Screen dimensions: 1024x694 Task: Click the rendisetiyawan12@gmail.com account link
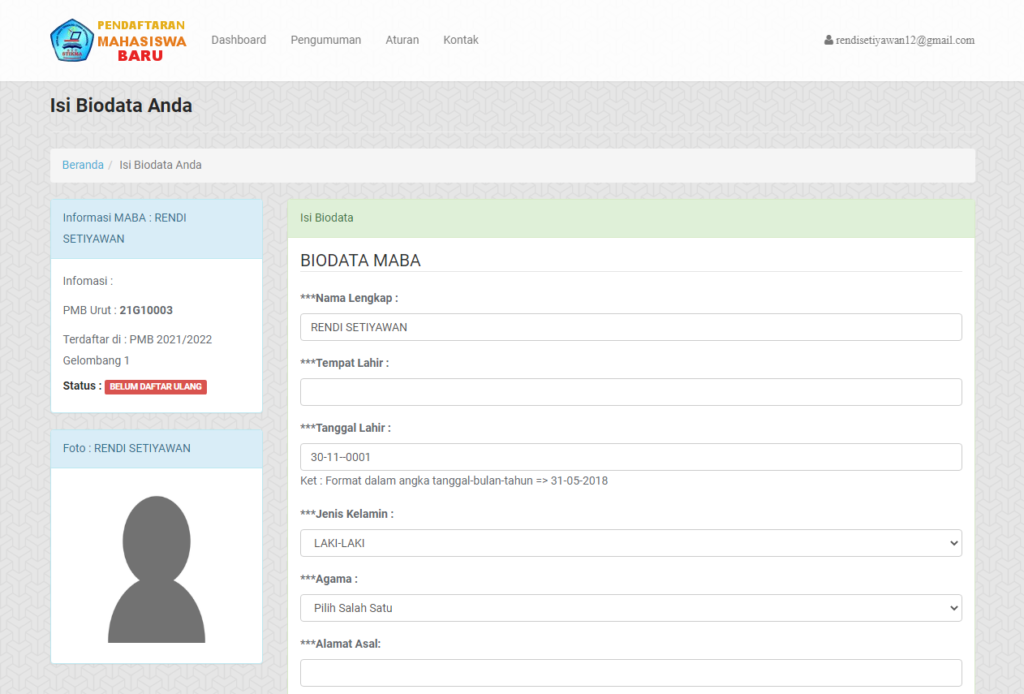(904, 40)
